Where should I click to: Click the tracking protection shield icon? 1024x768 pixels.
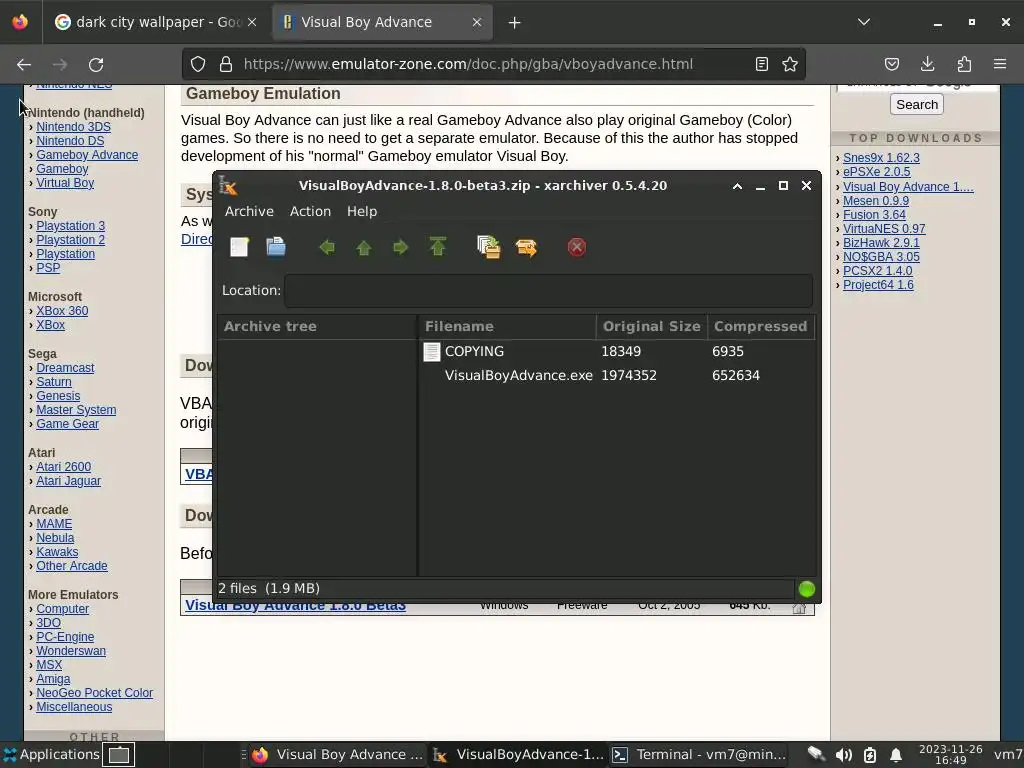pos(198,64)
